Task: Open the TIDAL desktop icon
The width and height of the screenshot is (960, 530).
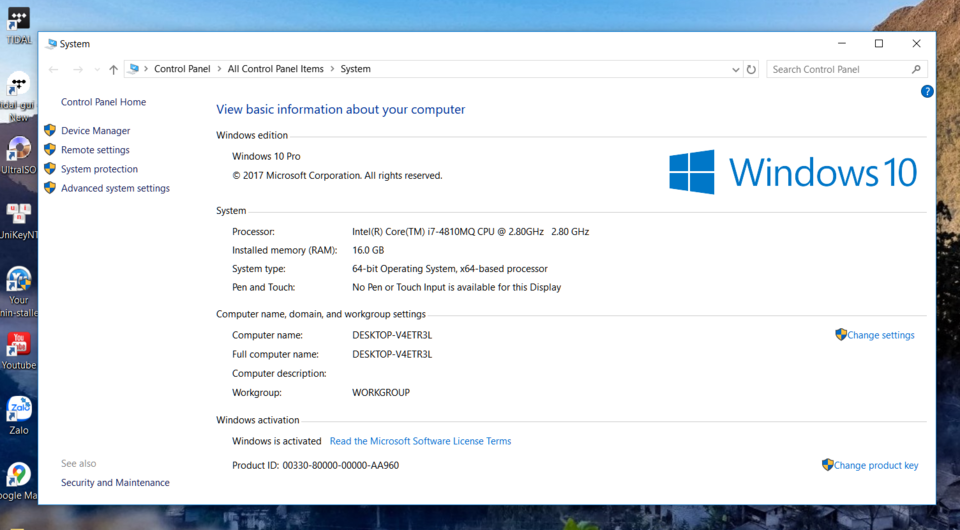Action: pyautogui.click(x=19, y=26)
